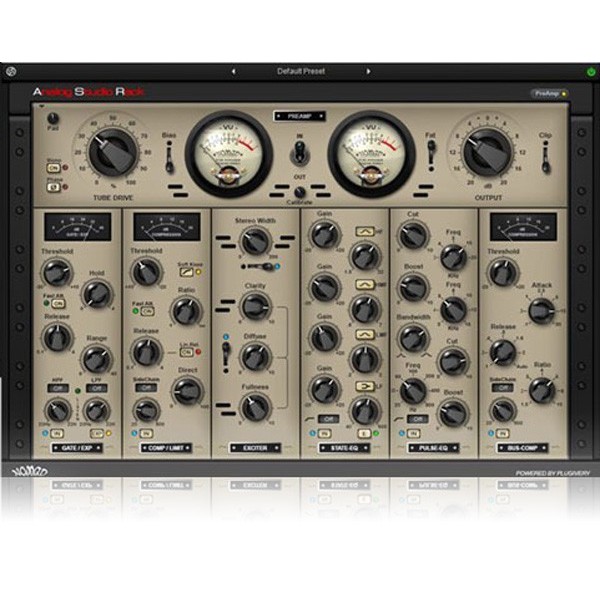Viewport: 600px width, 600px height.
Task: Click the green power bypass icon
Action: point(591,72)
